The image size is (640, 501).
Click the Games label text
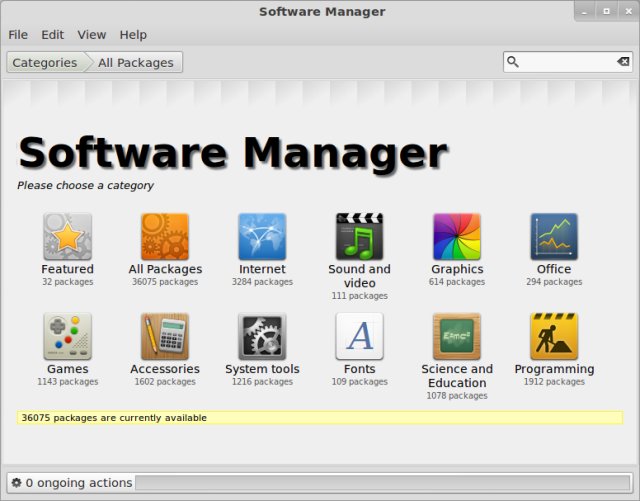coord(67,369)
